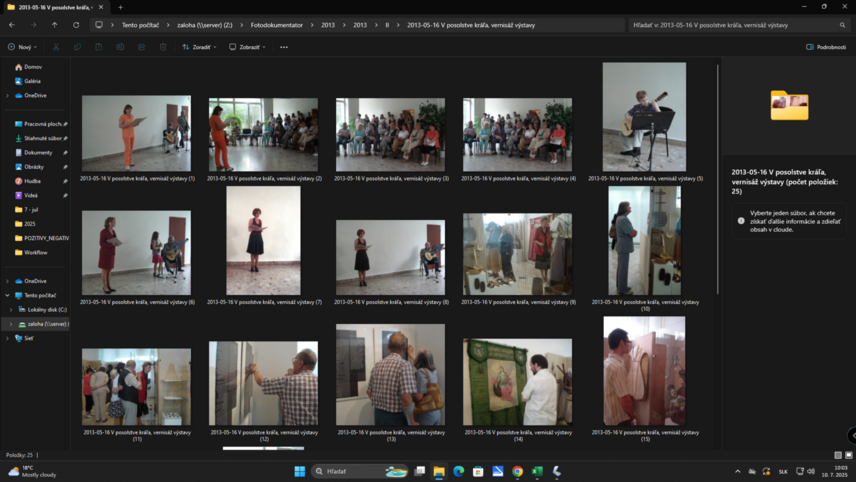Click the Paste icon in toolbar

[99, 47]
